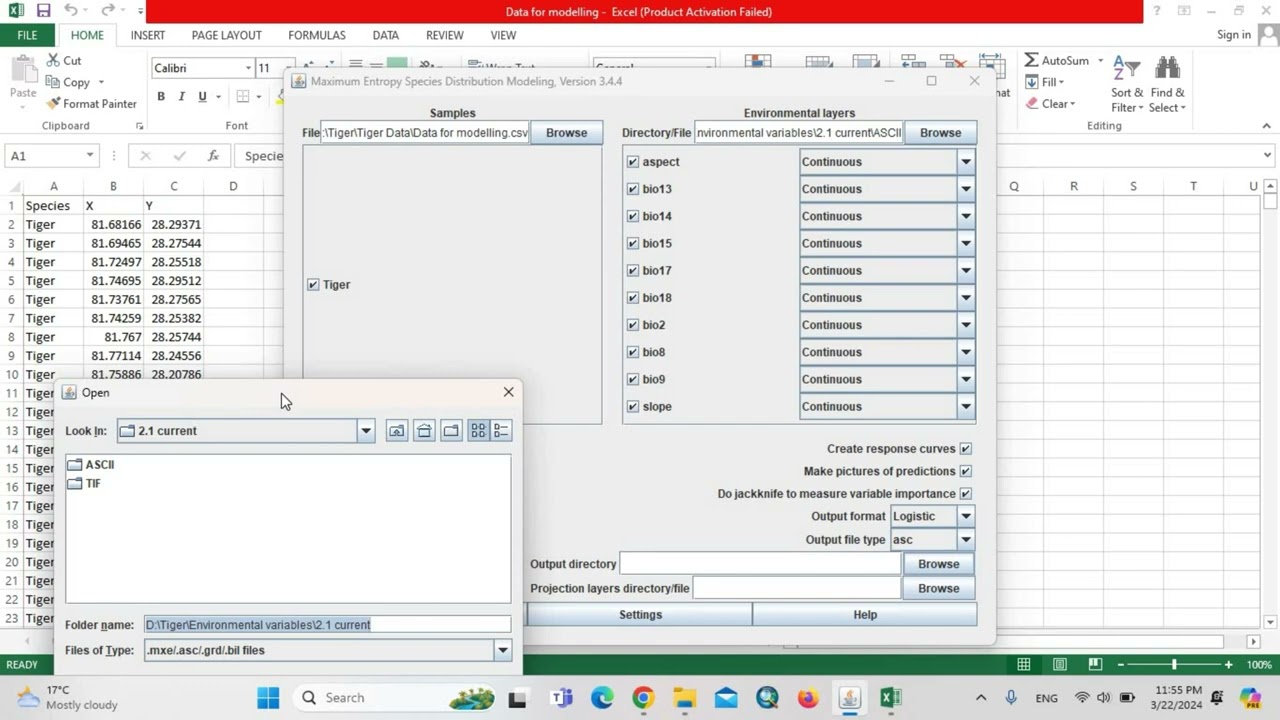
Task: Click the Save icon in Excel toolbar
Action: point(43,11)
